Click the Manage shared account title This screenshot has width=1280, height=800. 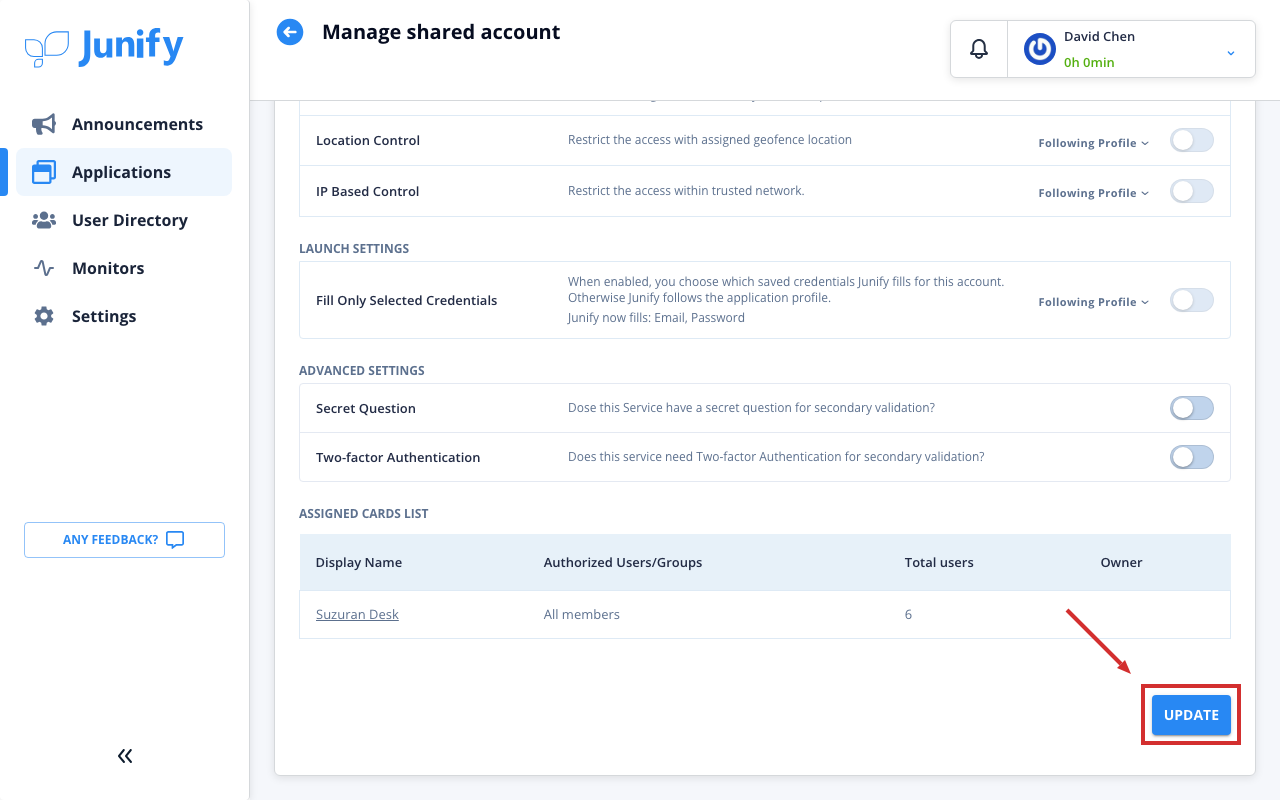click(x=441, y=32)
